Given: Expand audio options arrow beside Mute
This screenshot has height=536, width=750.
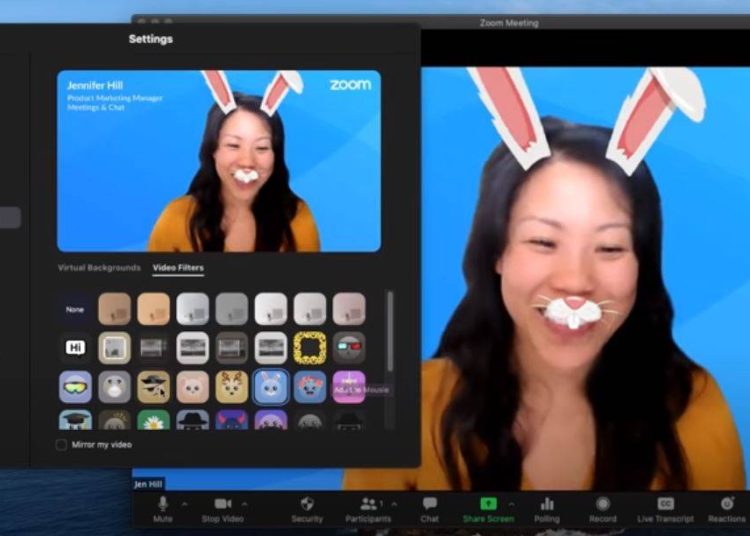Looking at the screenshot, I should (185, 504).
